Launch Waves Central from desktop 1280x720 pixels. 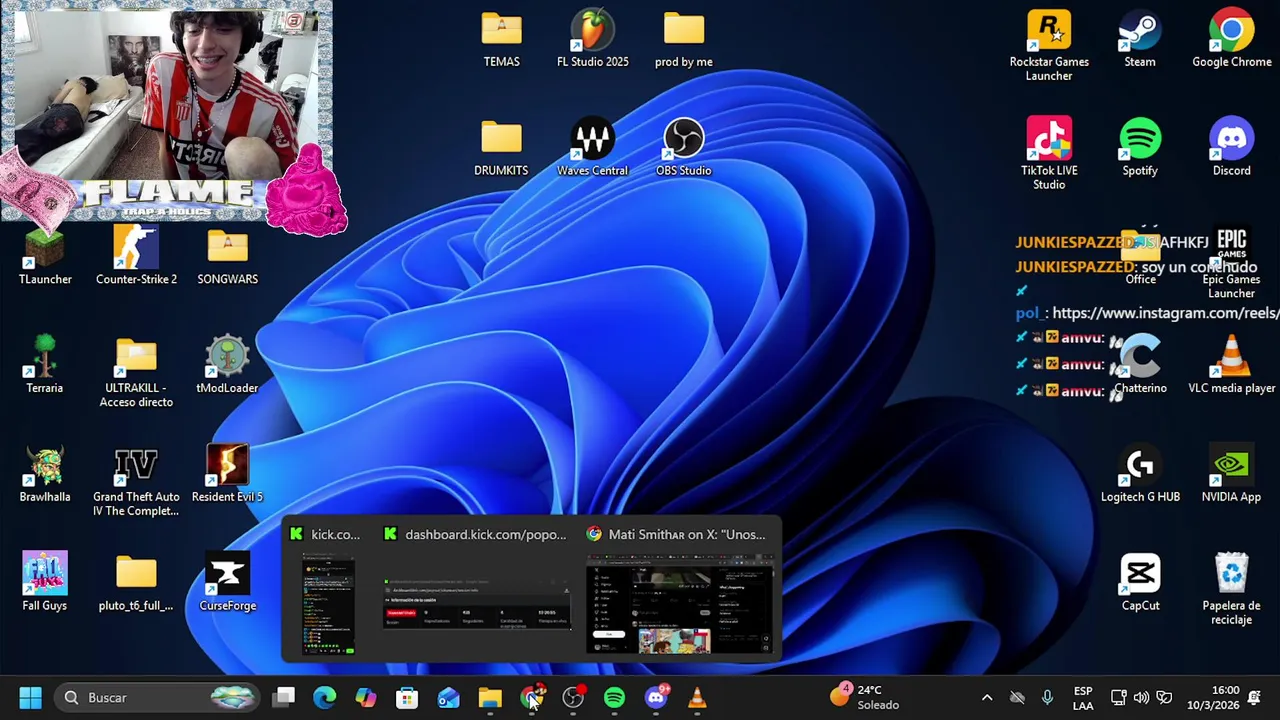[592, 149]
